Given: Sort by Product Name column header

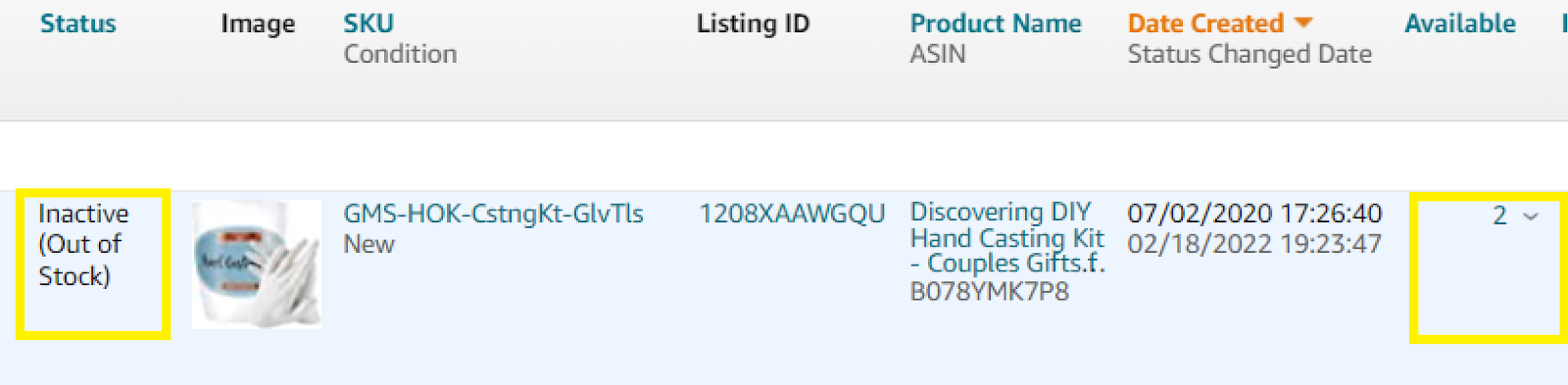Looking at the screenshot, I should (x=996, y=24).
